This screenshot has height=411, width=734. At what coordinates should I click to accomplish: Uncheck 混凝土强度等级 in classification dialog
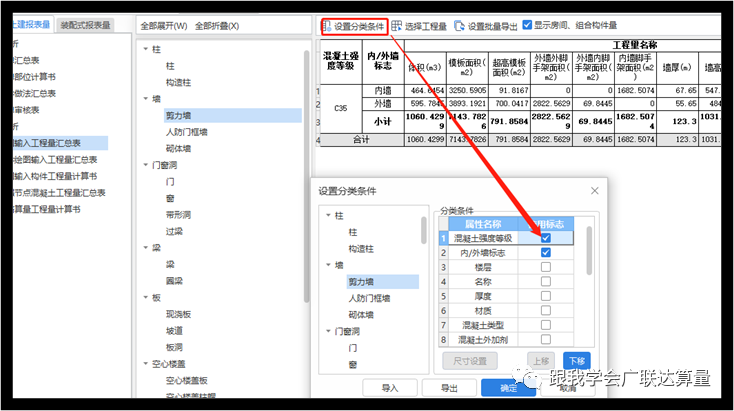[x=545, y=238]
